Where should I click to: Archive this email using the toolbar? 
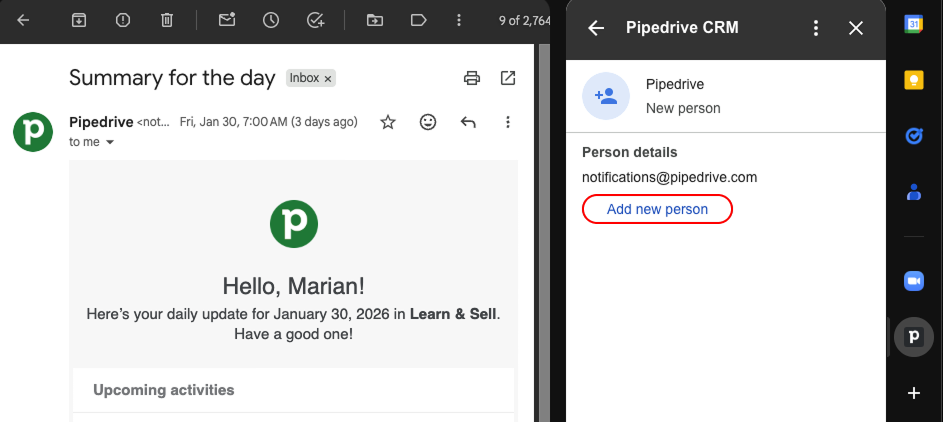[x=78, y=19]
